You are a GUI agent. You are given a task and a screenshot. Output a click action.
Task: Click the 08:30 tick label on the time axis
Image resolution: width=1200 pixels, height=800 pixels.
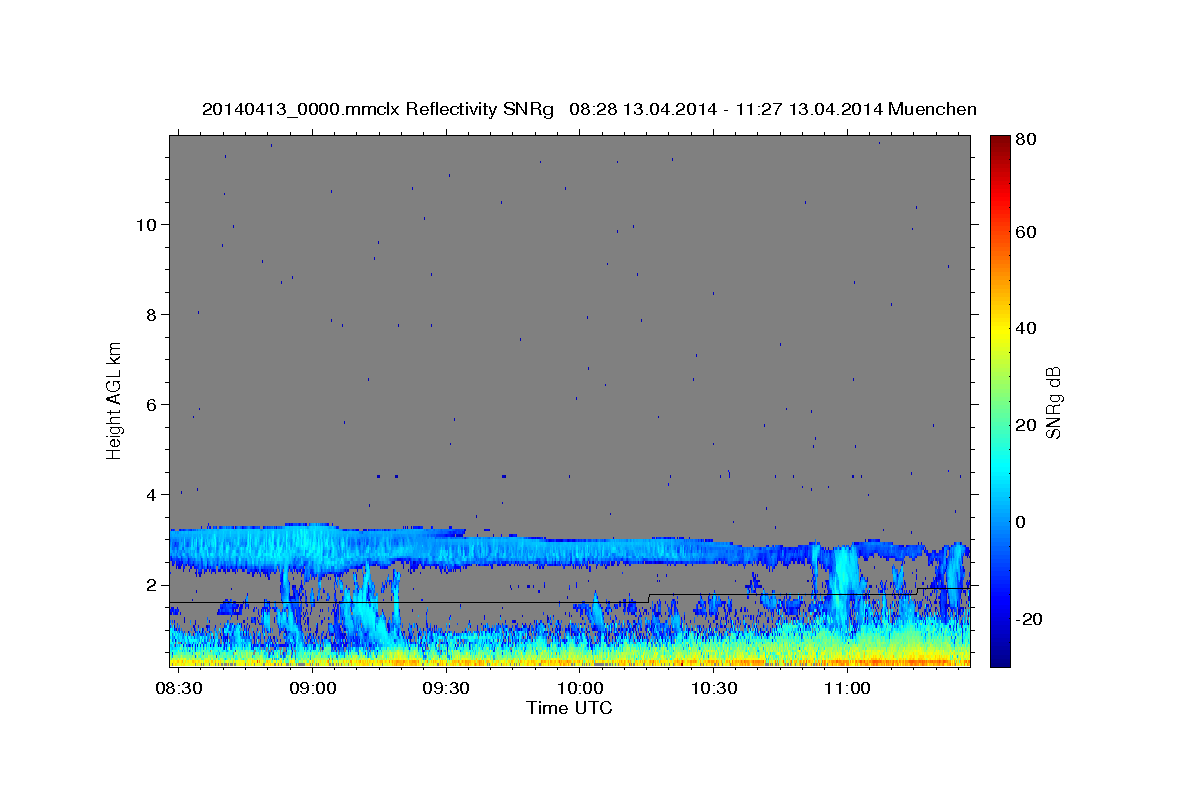180,690
